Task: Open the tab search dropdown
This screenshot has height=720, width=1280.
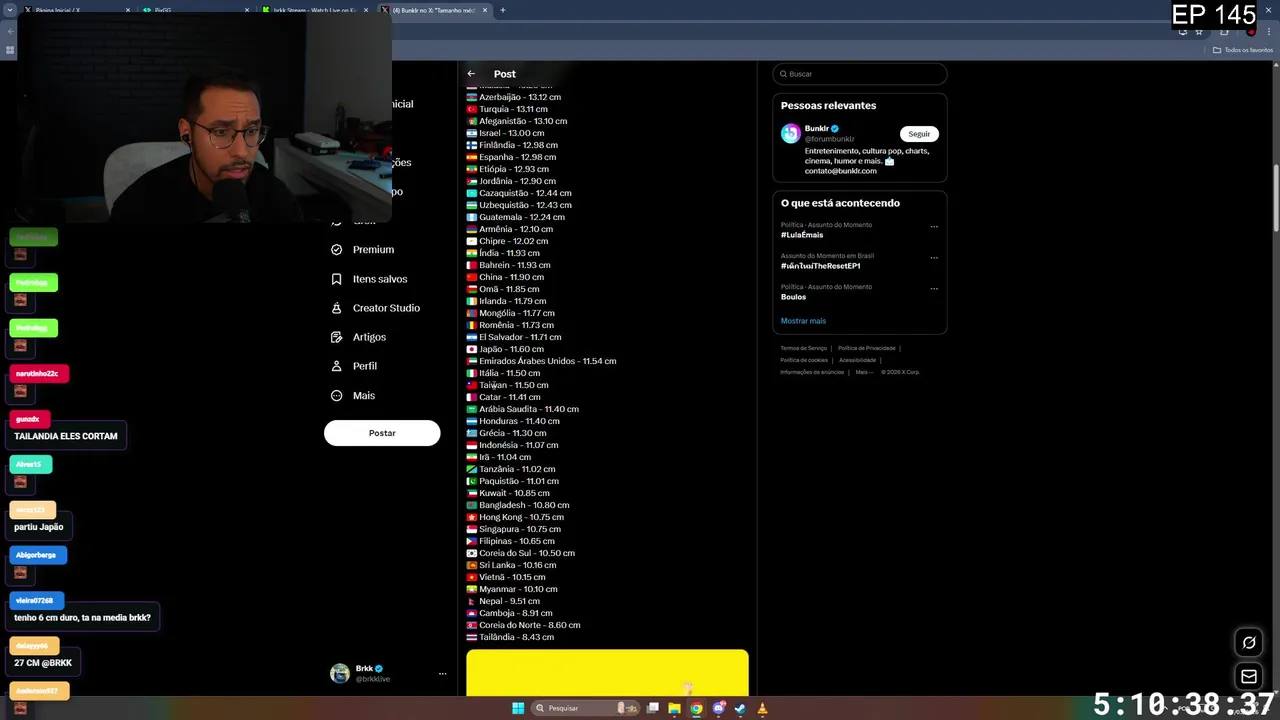Action: [10, 10]
